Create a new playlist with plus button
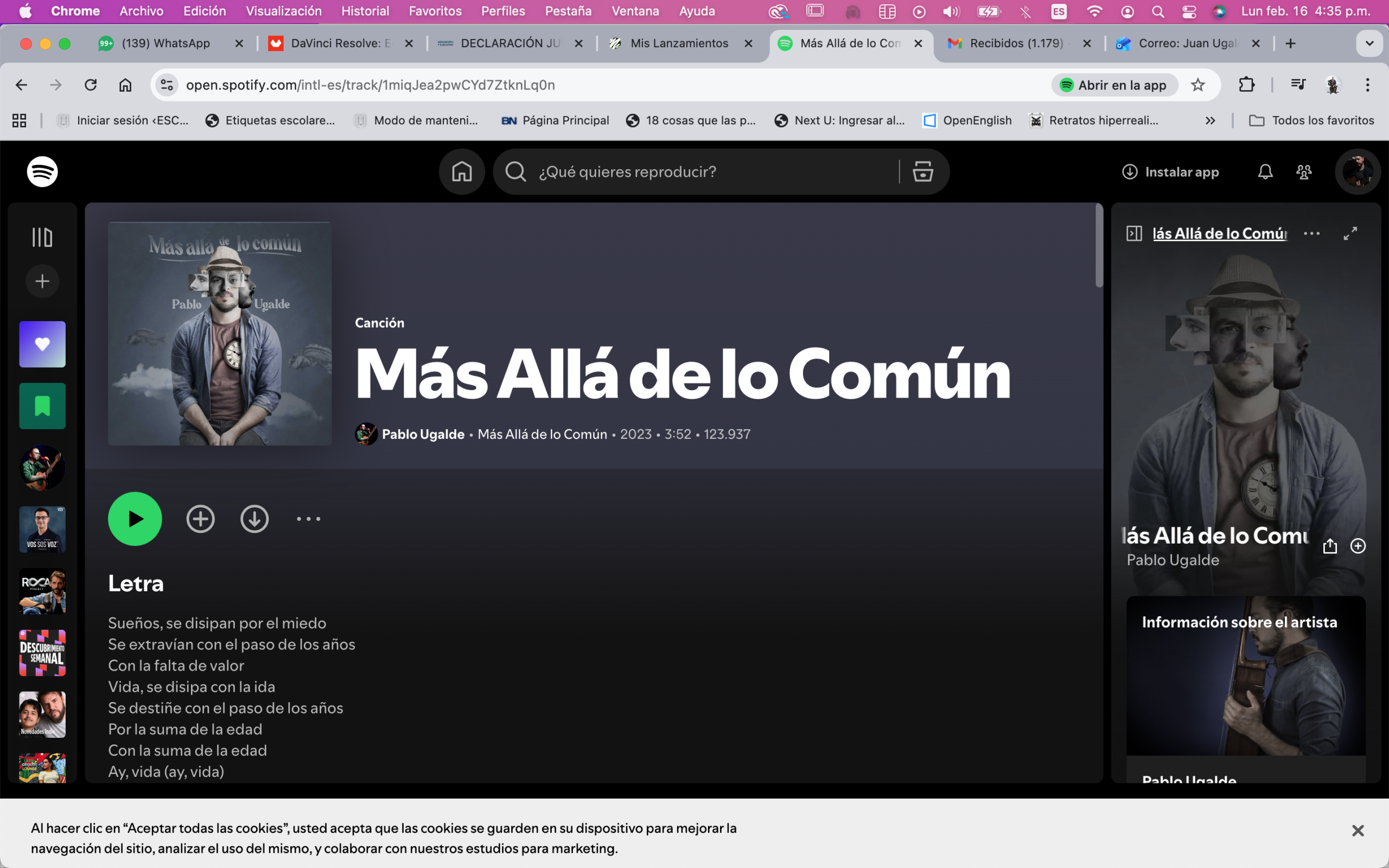1389x868 pixels. (42, 282)
